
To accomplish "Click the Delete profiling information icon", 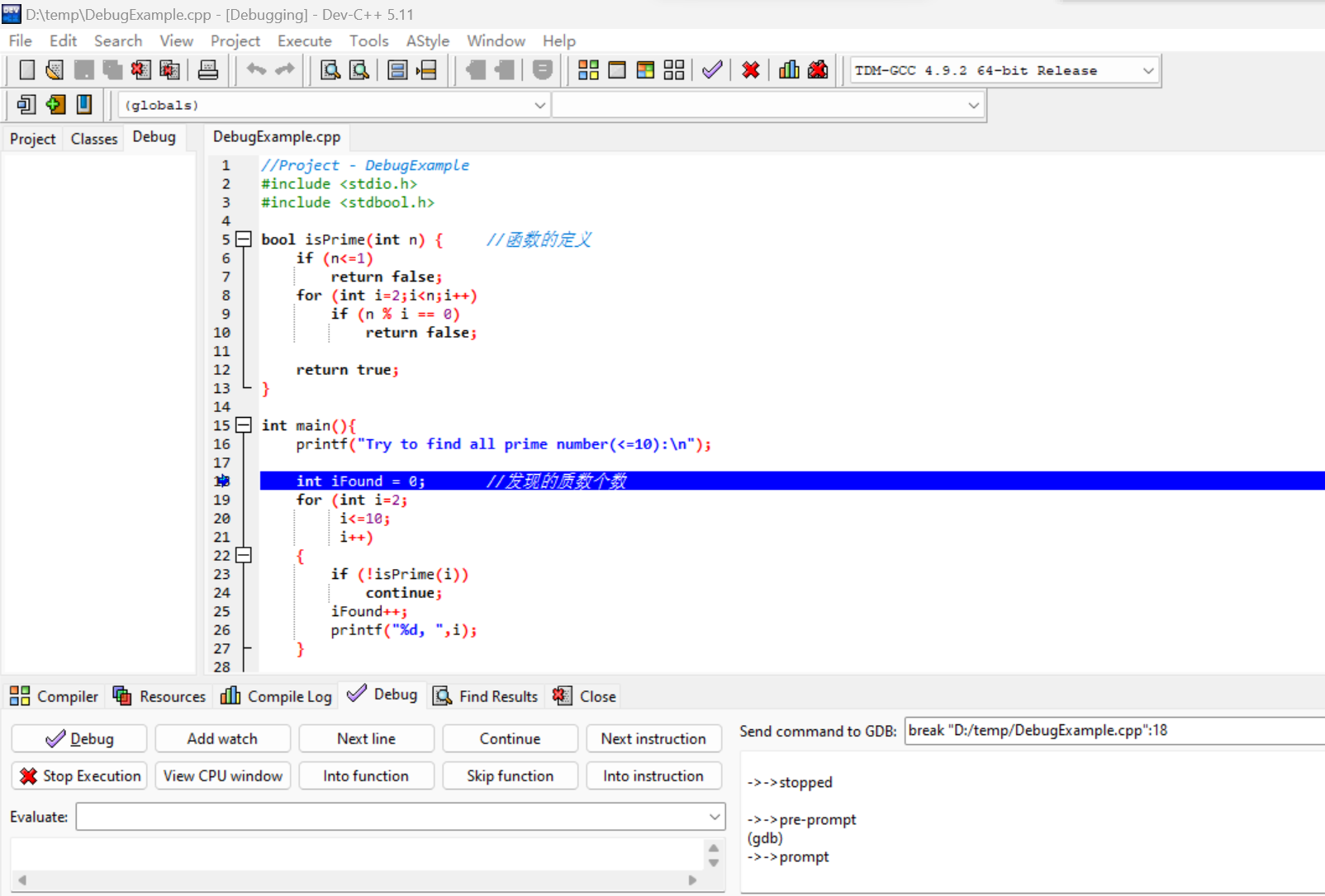I will coord(818,70).
